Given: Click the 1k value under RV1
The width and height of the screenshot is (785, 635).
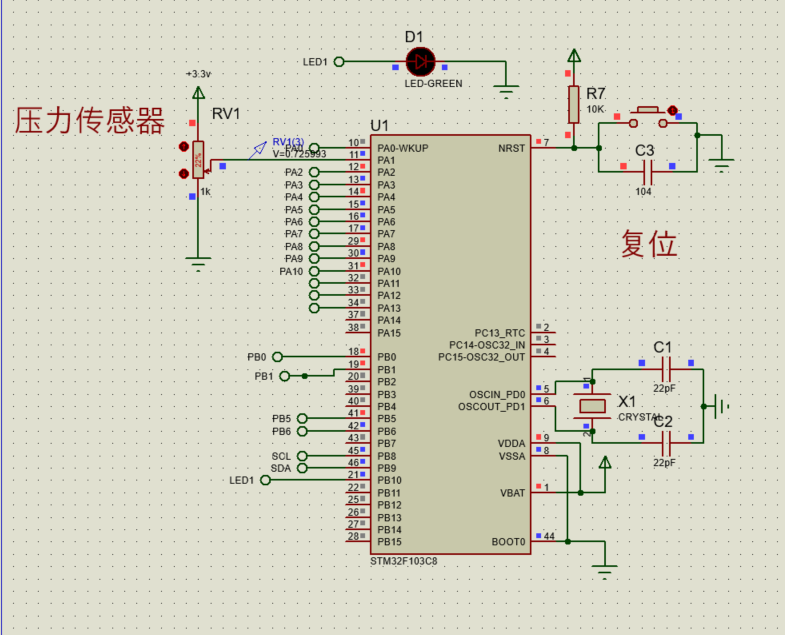Looking at the screenshot, I should coord(205,192).
